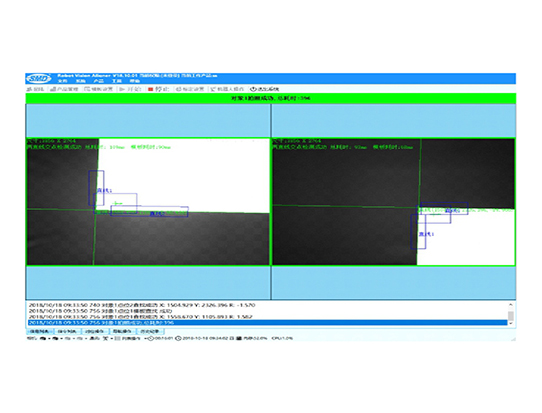Click the red Stop (停止) square icon
The height and width of the screenshot is (413, 542).
pyautogui.click(x=150, y=89)
